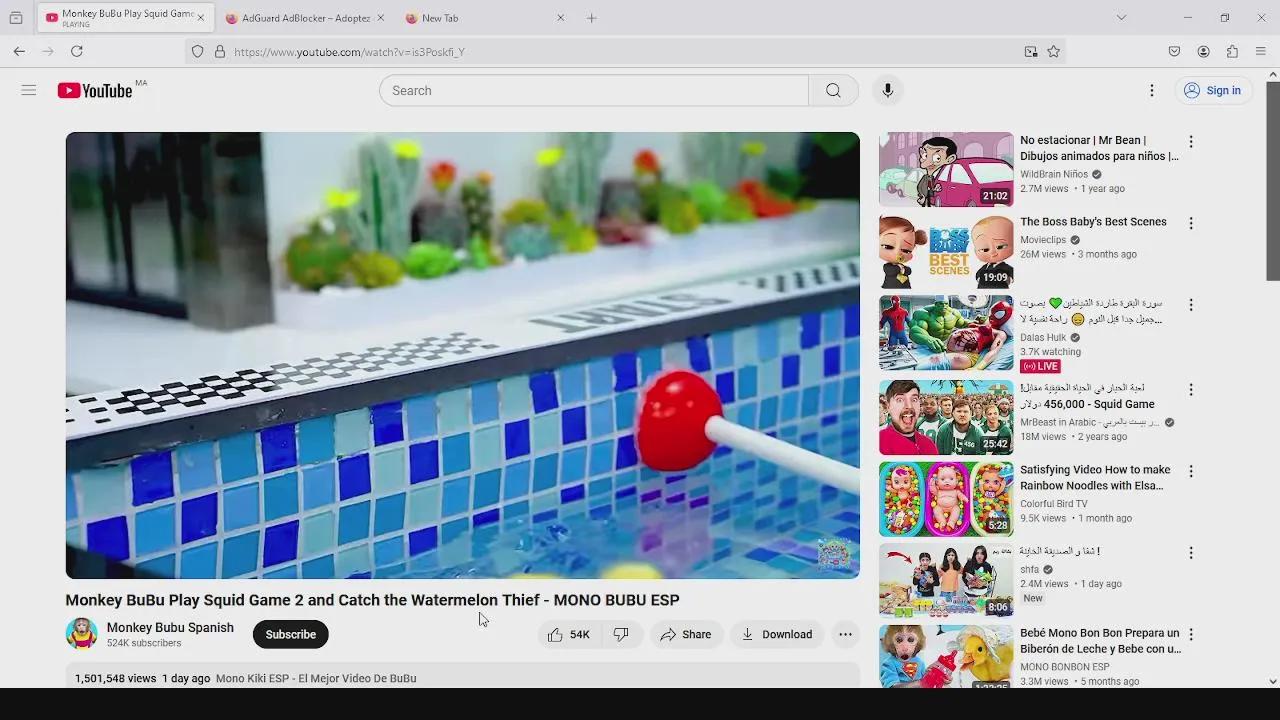The width and height of the screenshot is (1280, 720).
Task: Open Colorful Bird TV channel link
Action: (x=1053, y=504)
